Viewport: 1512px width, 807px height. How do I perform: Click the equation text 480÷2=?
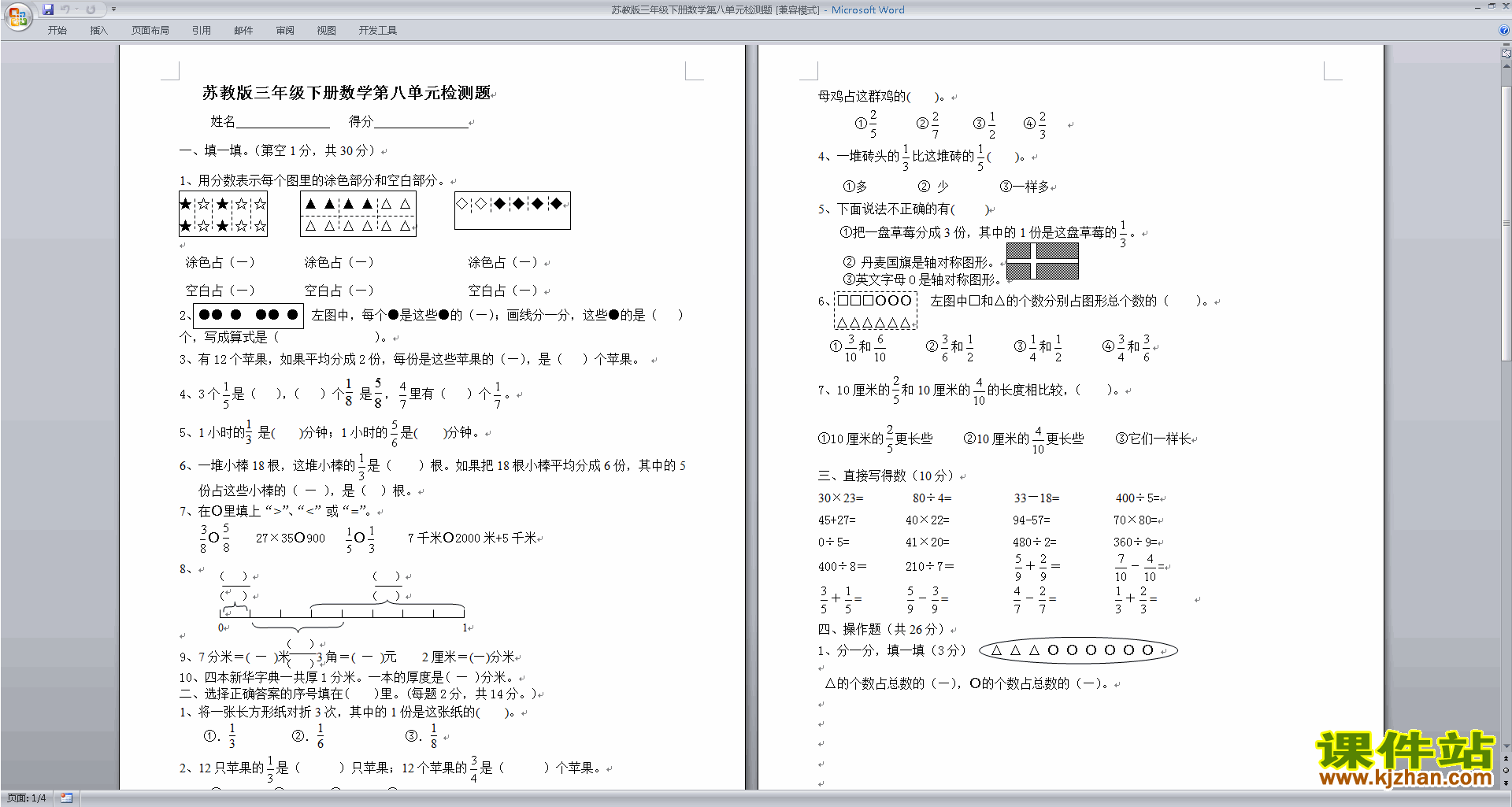coord(1035,542)
